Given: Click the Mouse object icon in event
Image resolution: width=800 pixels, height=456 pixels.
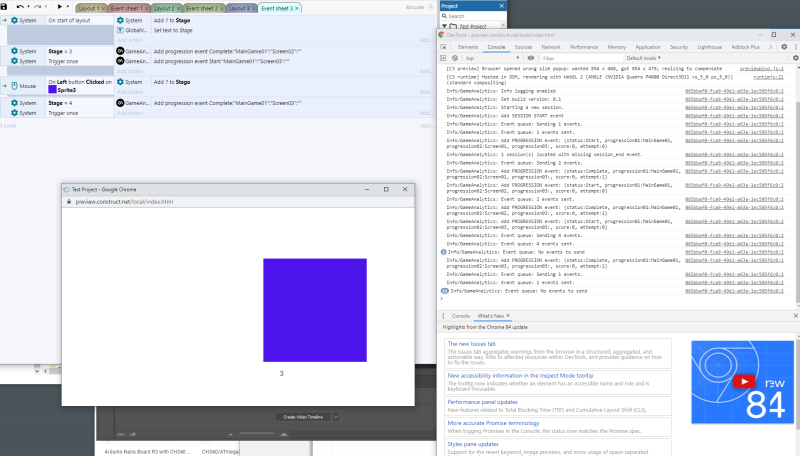Looking at the screenshot, I should pyautogui.click(x=14, y=86).
